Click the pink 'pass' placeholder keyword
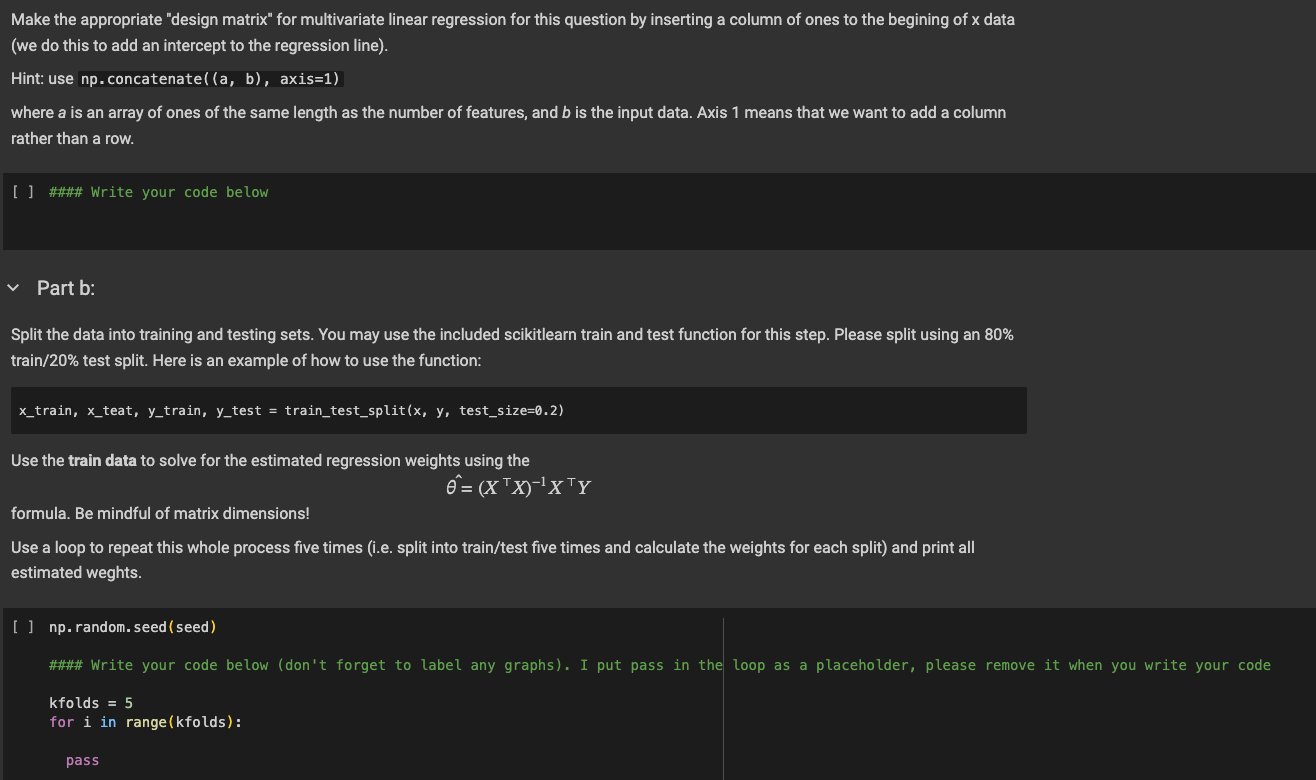 (82, 759)
